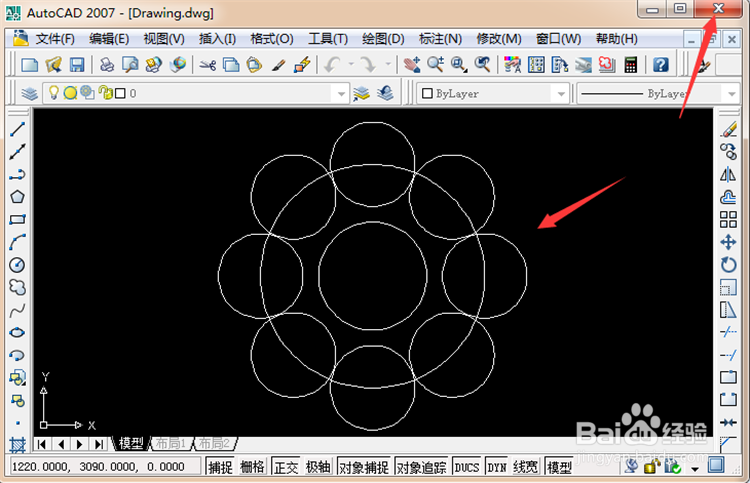Open the 文件(F) menu
This screenshot has width=750, height=483.
(x=55, y=39)
